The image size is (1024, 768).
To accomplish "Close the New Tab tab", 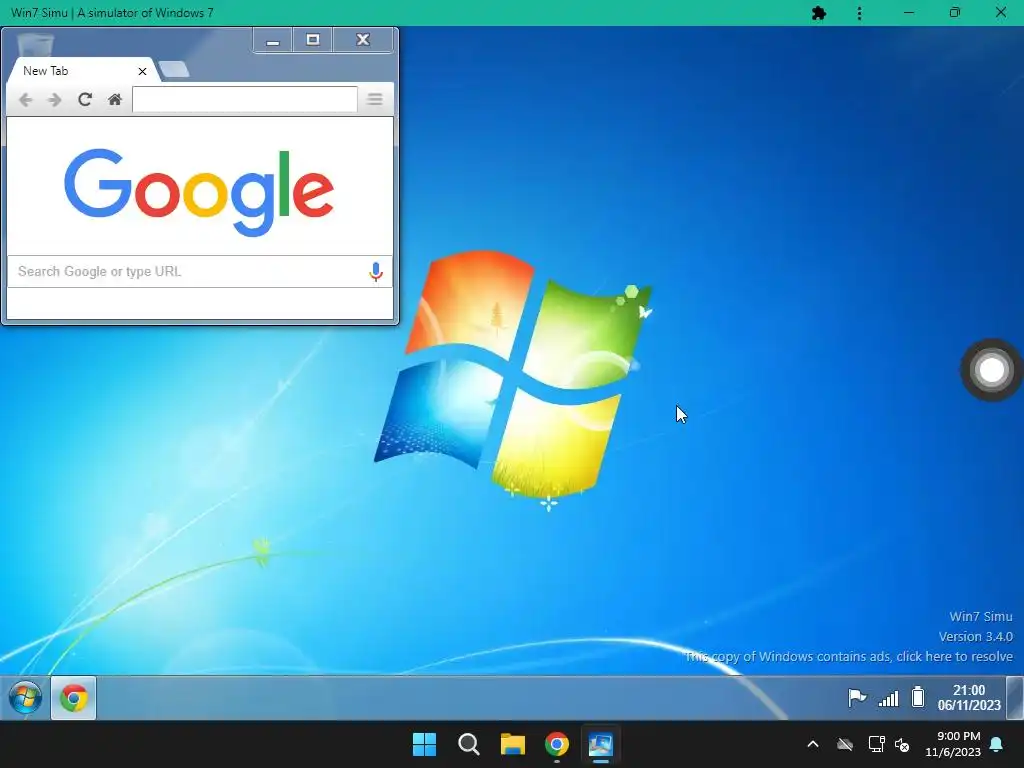I will [x=142, y=71].
